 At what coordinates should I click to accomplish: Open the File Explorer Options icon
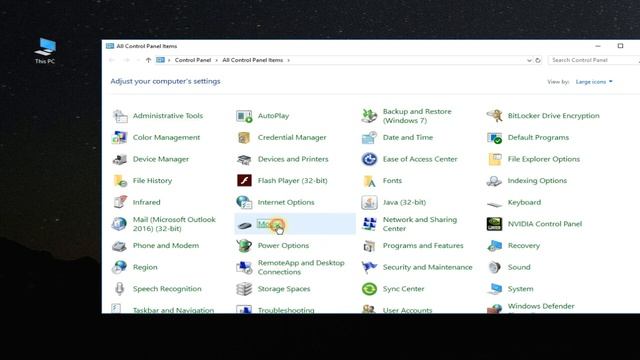pyautogui.click(x=494, y=159)
